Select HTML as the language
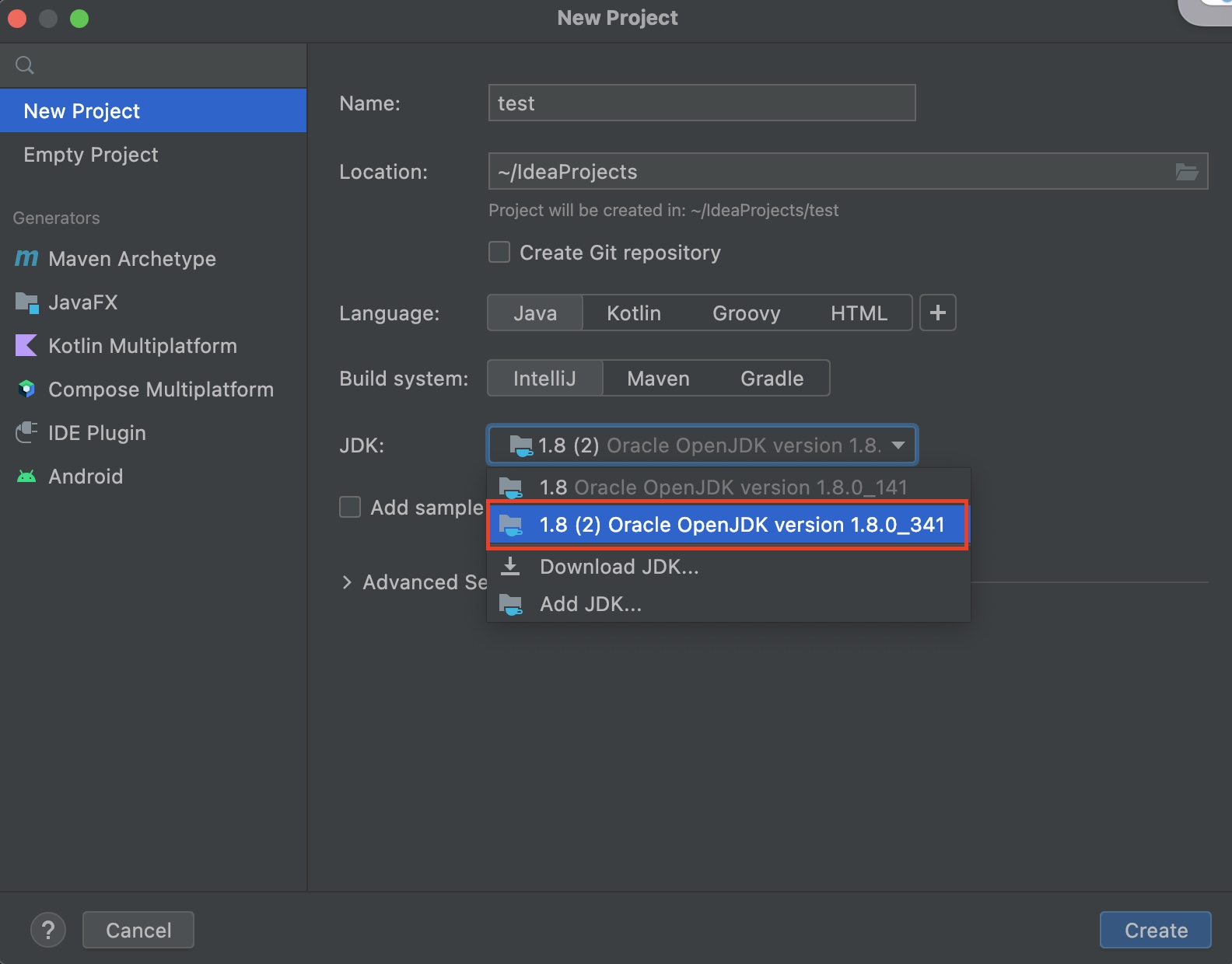Viewport: 1232px width, 964px height. [859, 313]
